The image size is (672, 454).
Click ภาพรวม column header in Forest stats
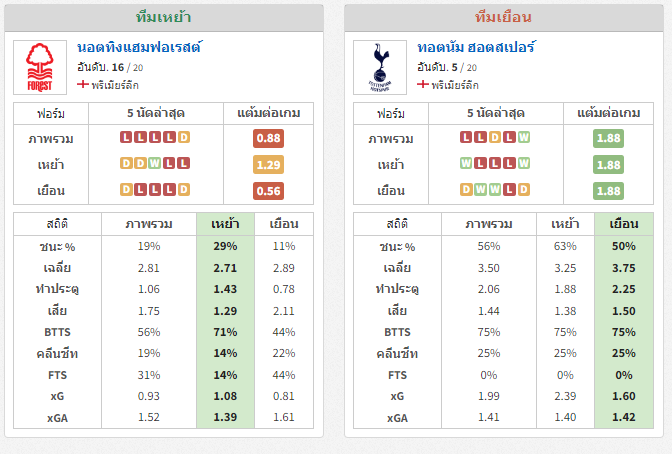point(149,224)
